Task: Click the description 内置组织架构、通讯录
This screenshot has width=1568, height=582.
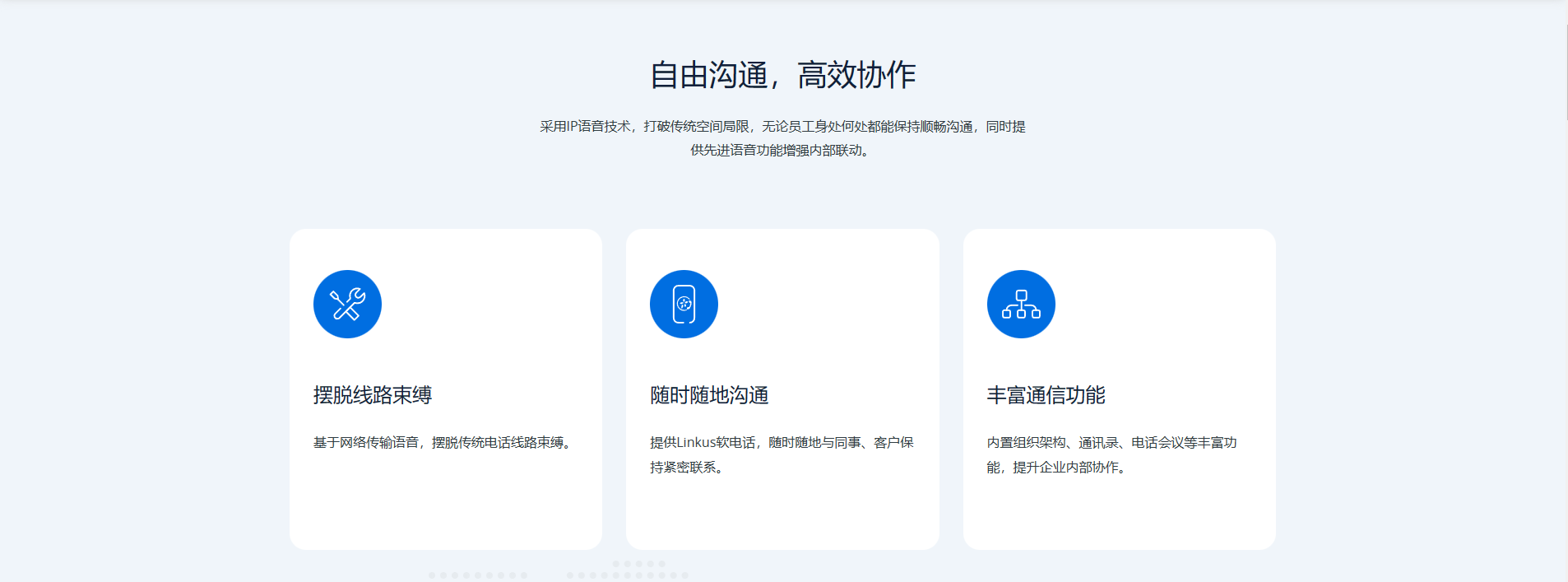Action: pos(1112,454)
